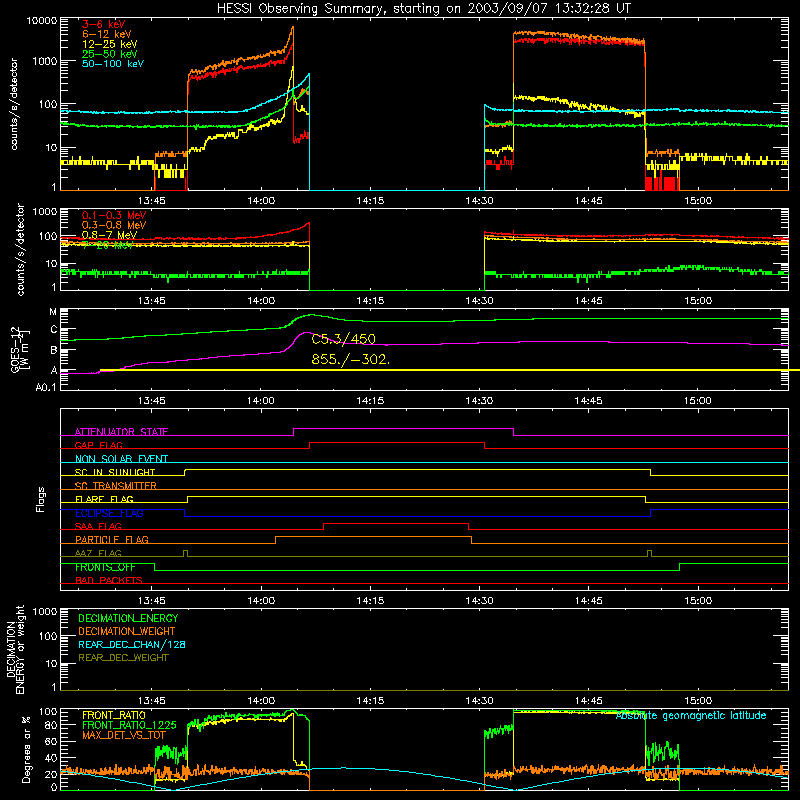
Task: Click the 10000 tick on top panel axis
Action: point(42,21)
